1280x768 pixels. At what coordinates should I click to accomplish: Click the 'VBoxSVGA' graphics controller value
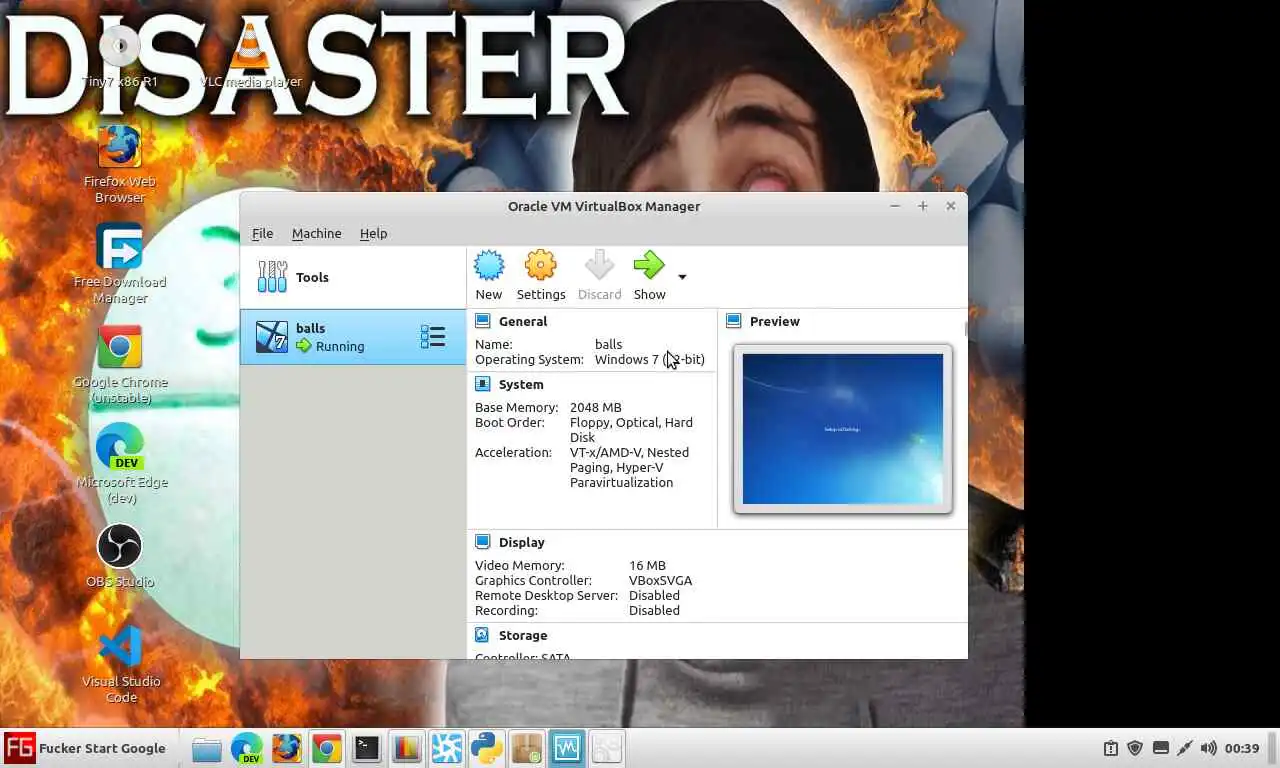click(x=660, y=580)
